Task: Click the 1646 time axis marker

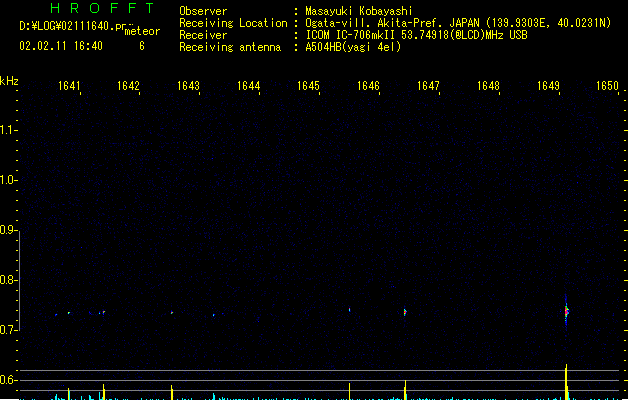Action: 368,86
